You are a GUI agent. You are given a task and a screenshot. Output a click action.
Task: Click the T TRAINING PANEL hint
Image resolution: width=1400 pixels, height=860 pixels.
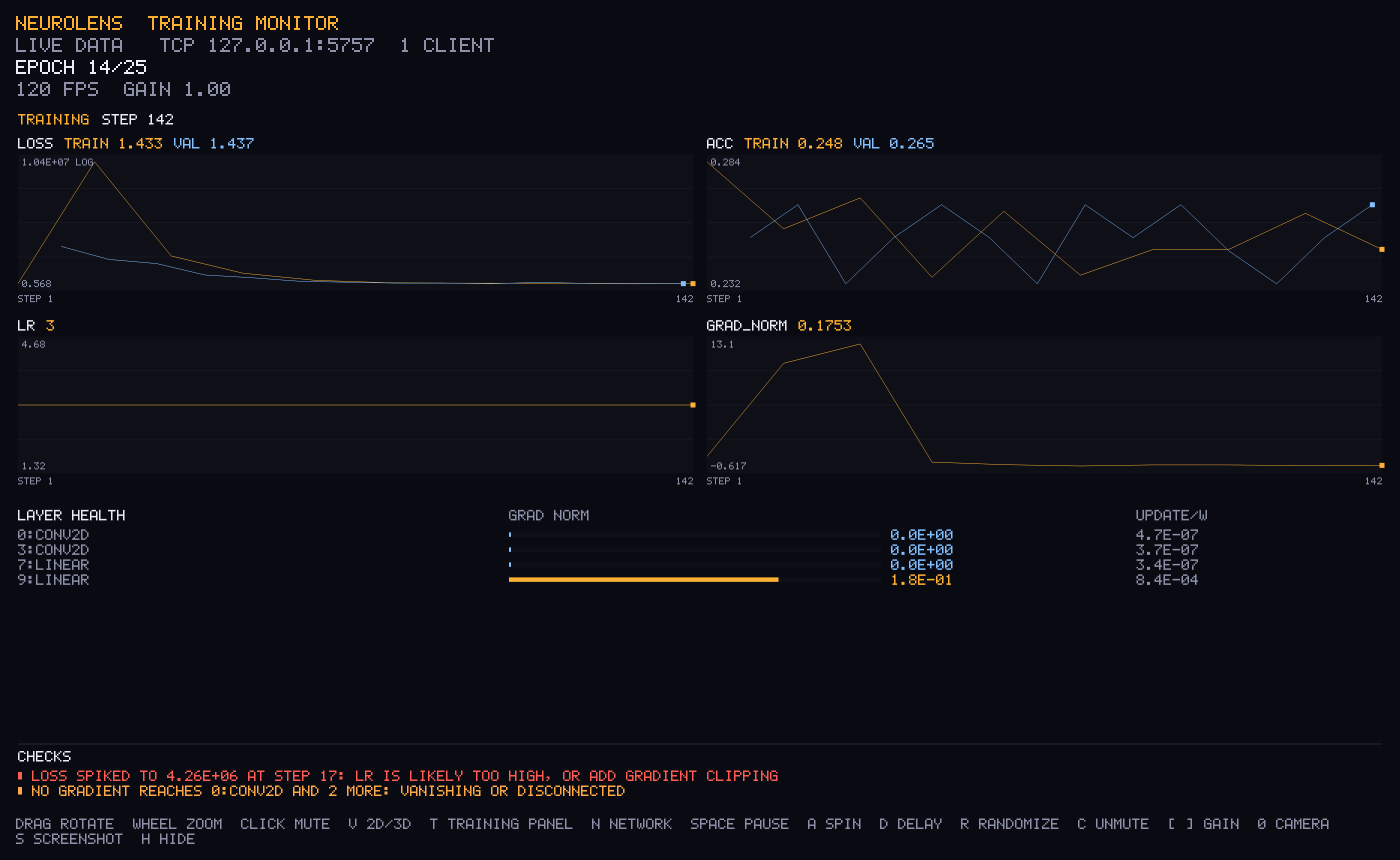(x=501, y=824)
